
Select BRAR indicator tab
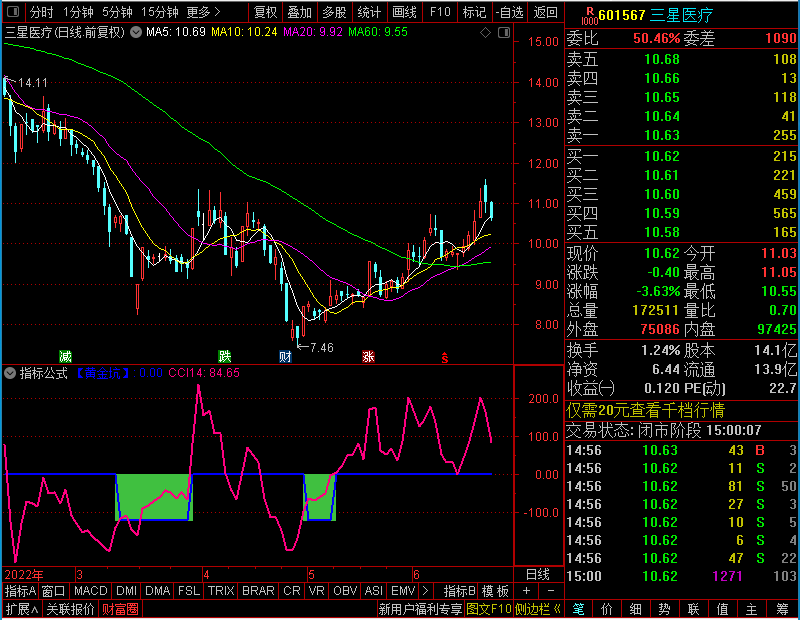(258, 591)
